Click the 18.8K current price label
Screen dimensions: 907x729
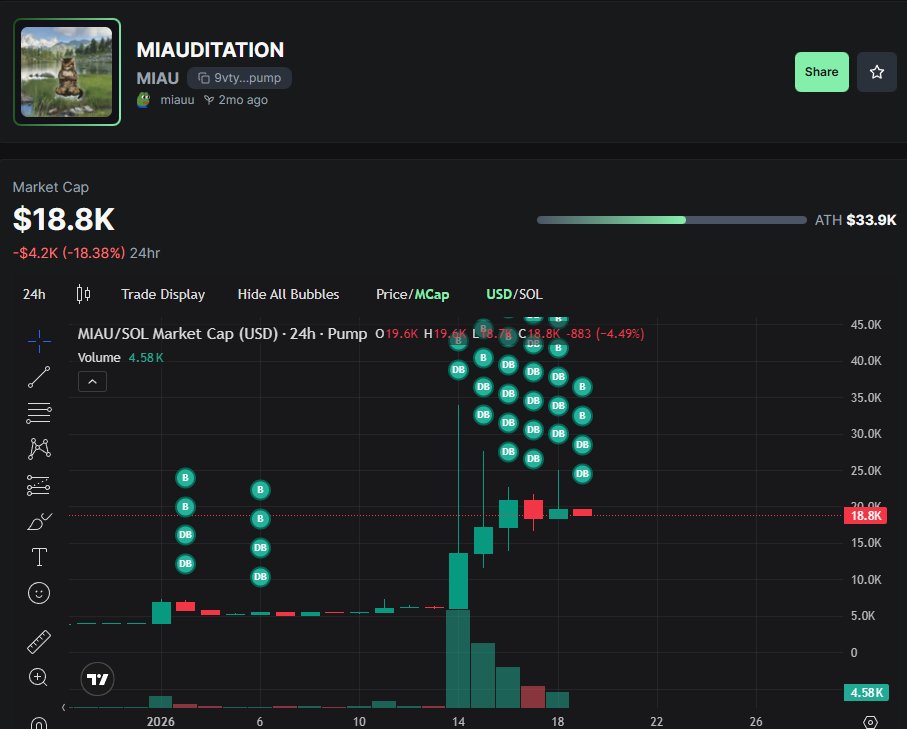click(x=865, y=516)
